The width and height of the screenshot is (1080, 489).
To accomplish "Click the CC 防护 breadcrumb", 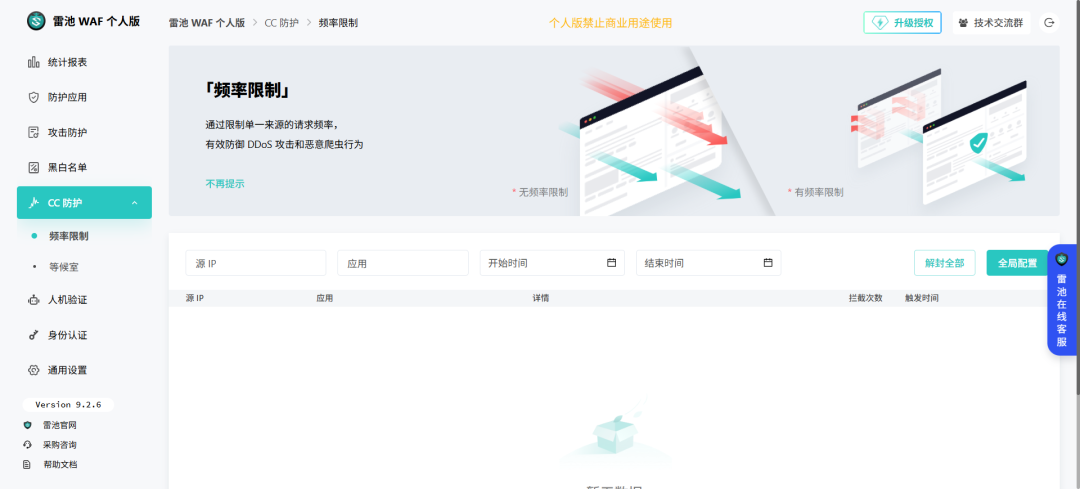I will [x=282, y=23].
